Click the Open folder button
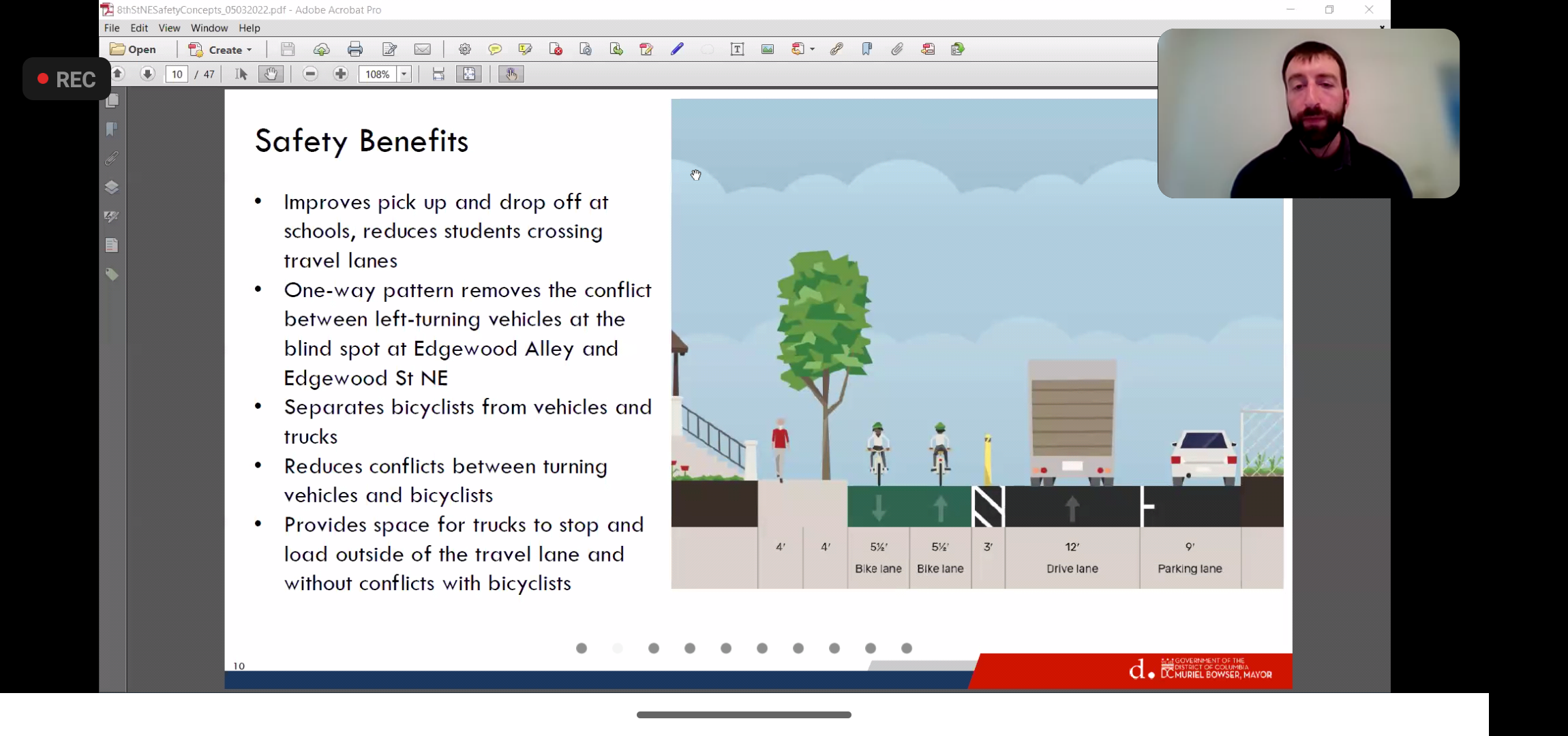This screenshot has width=1568, height=736. coord(134,49)
